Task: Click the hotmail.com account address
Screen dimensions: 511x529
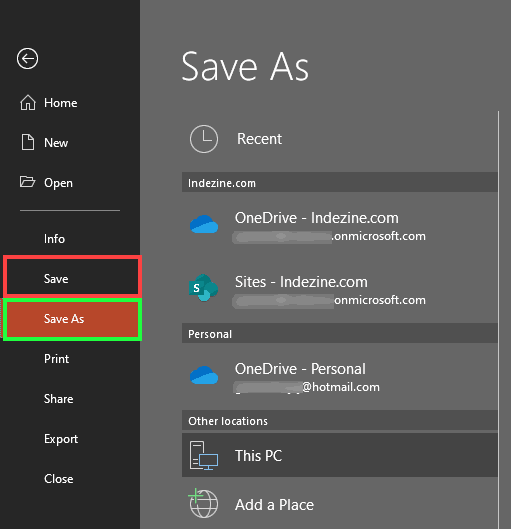Action: click(x=307, y=387)
